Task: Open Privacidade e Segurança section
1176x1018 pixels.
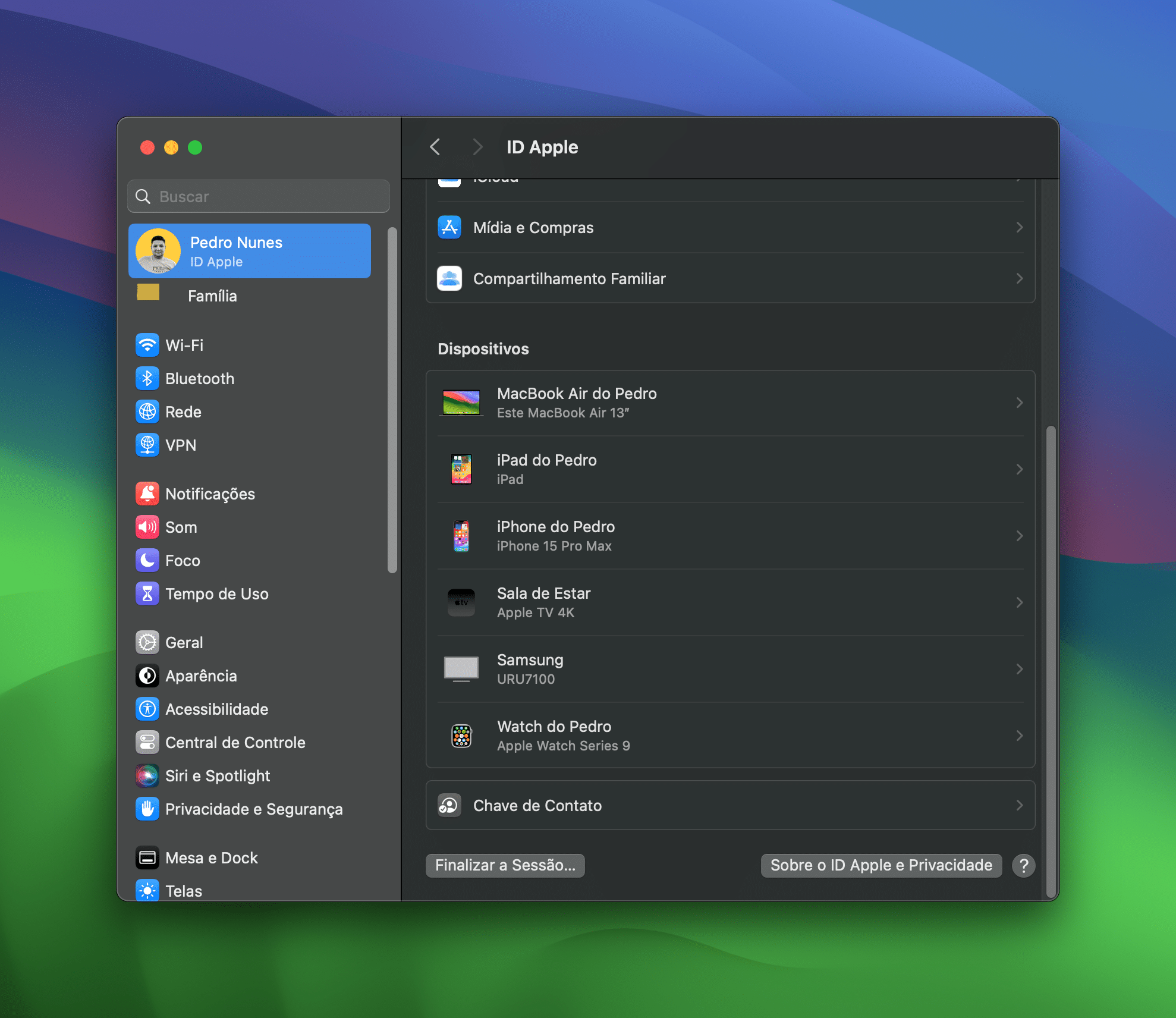Action: [250, 809]
